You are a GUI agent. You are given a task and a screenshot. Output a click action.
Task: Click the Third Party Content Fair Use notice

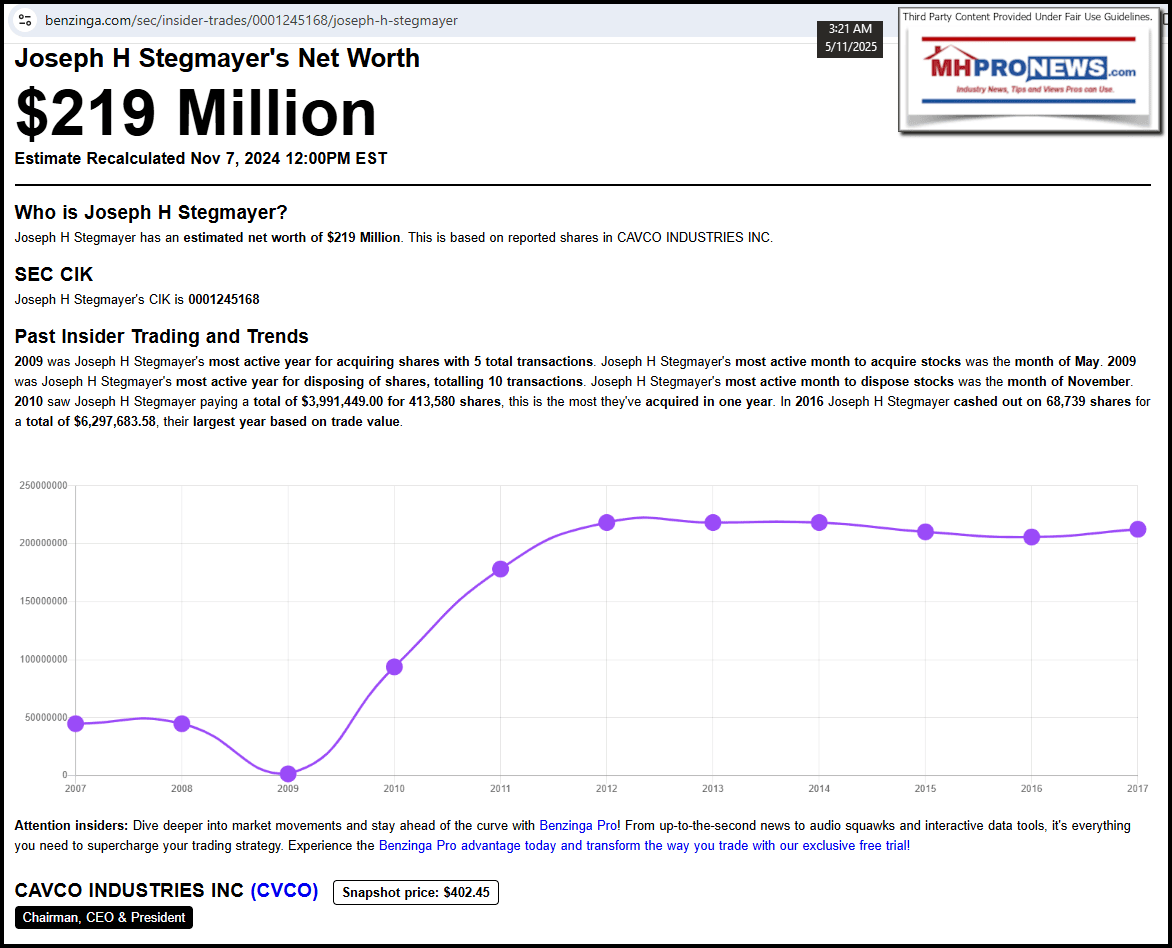(x=1027, y=16)
